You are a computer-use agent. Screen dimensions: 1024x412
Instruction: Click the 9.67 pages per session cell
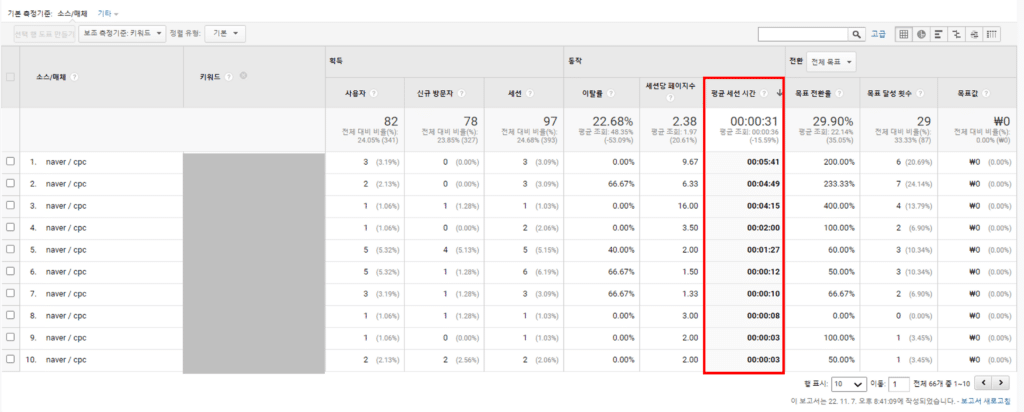(690, 162)
